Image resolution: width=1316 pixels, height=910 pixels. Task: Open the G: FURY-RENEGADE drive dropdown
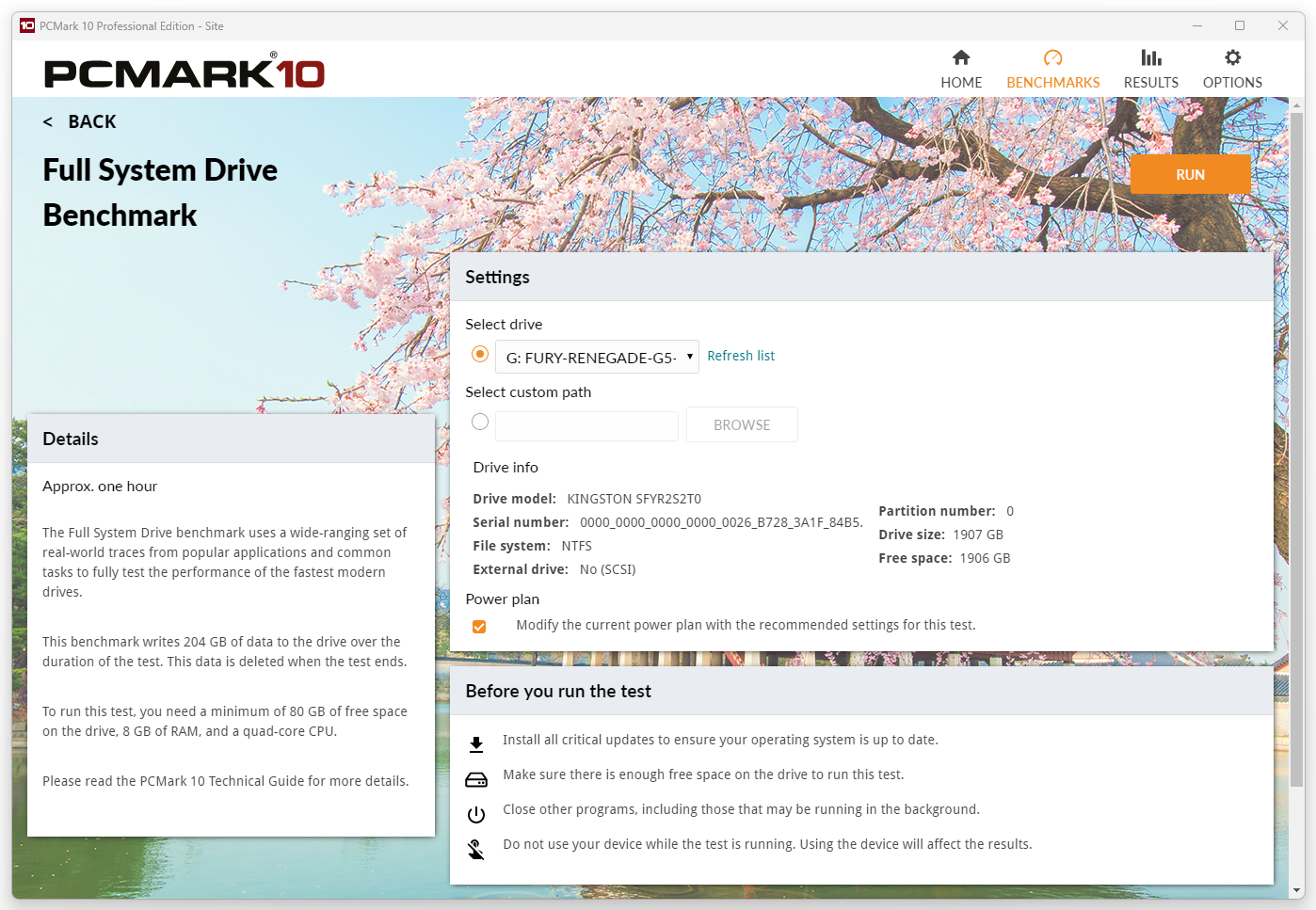(x=597, y=358)
